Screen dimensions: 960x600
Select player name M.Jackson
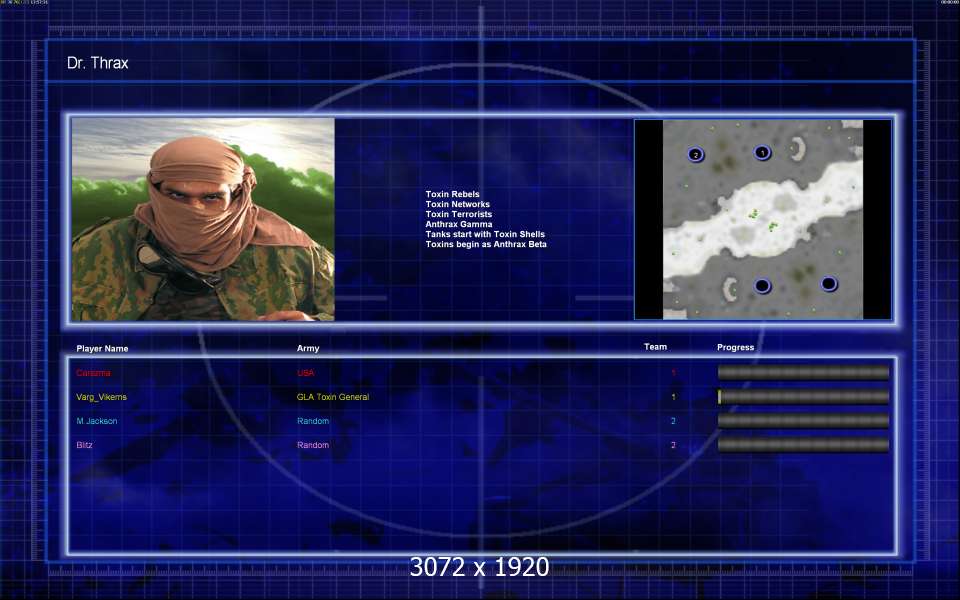click(x=97, y=421)
